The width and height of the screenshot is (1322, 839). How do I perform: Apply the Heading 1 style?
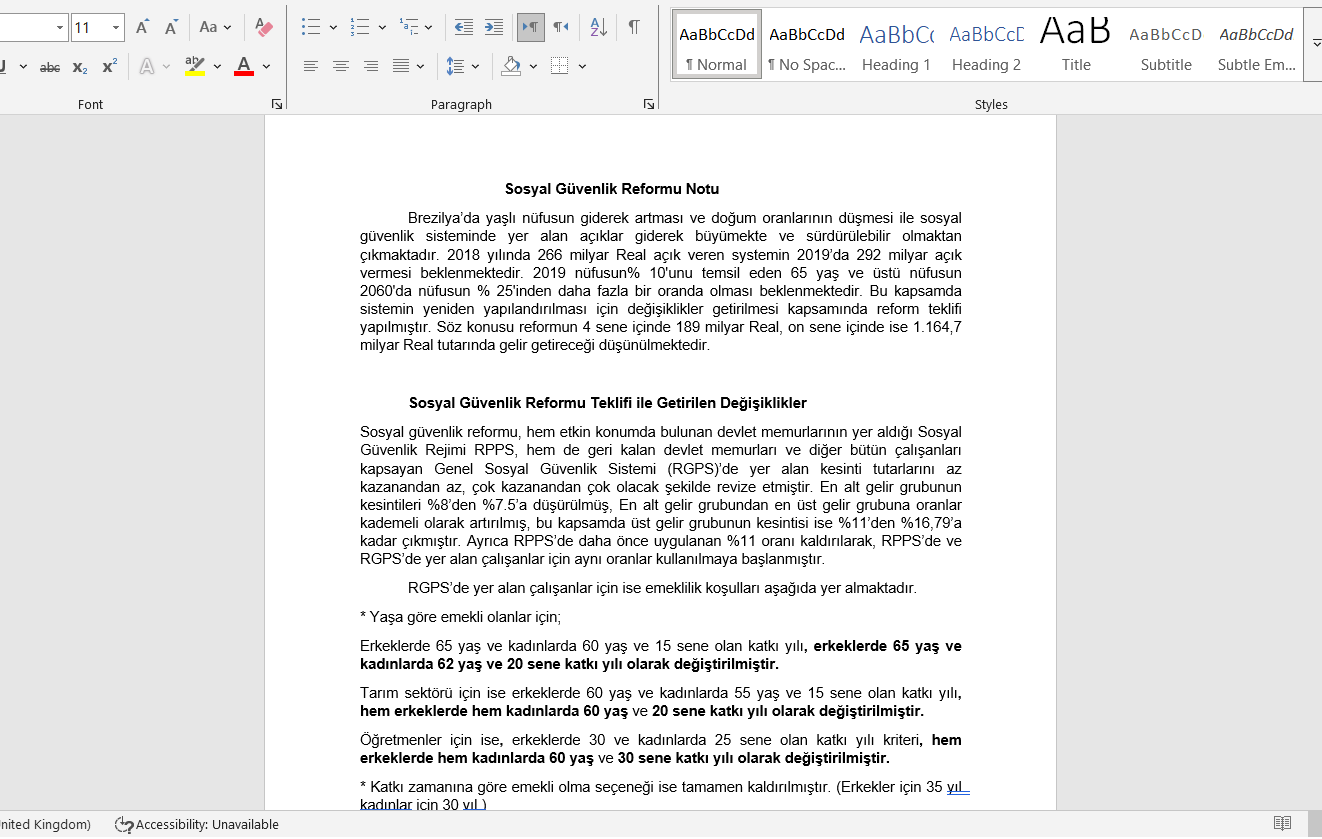pos(896,45)
